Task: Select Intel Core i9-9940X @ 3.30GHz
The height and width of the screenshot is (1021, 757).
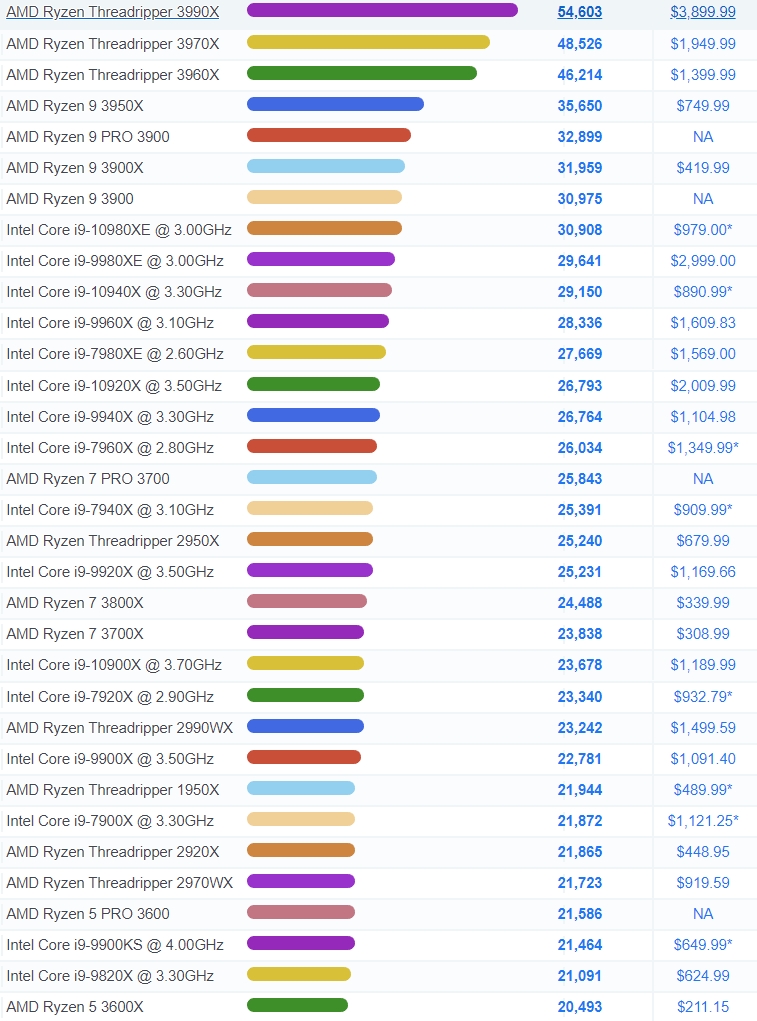Action: 110,417
